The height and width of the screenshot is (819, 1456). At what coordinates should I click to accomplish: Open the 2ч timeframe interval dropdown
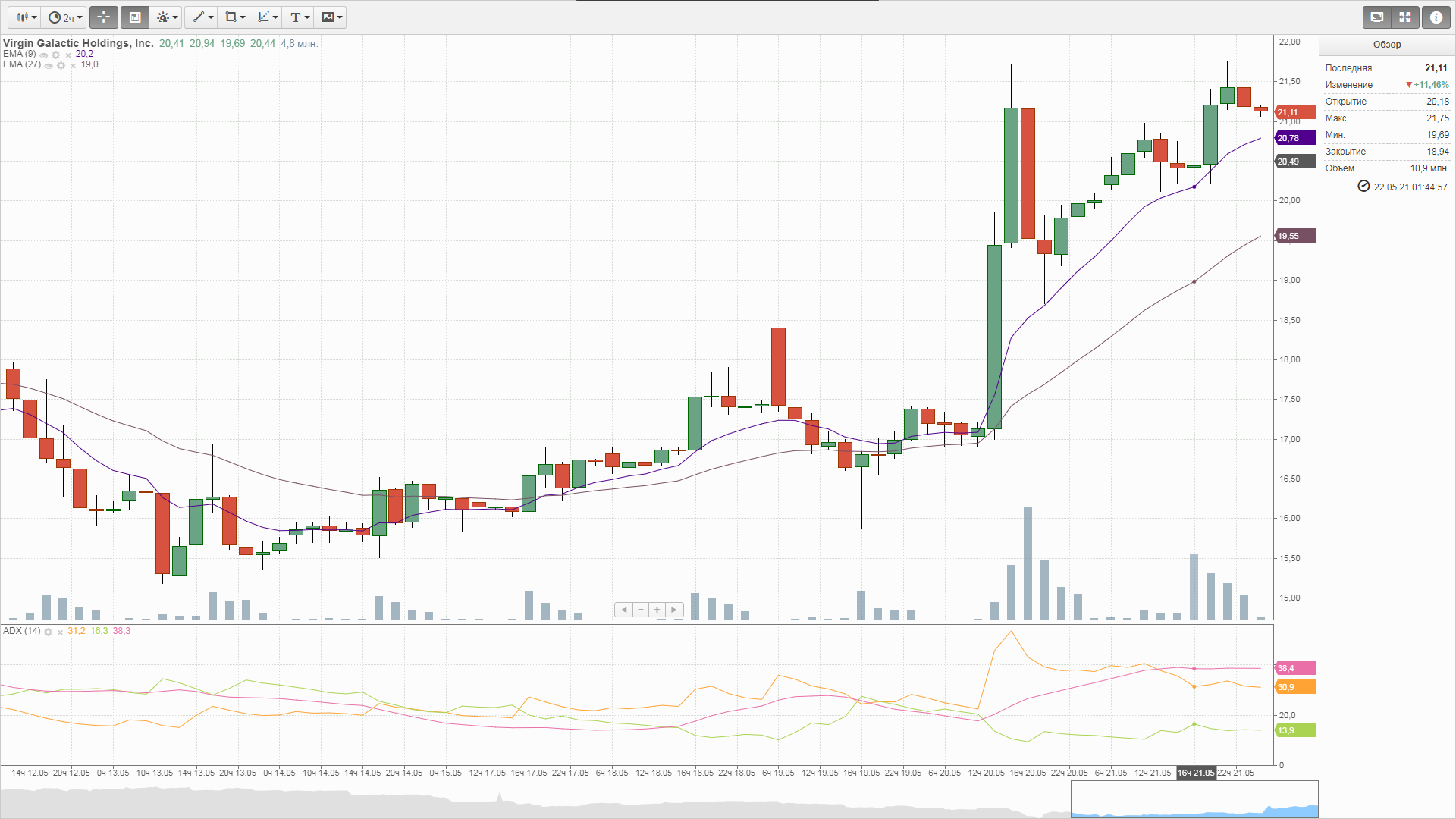(x=65, y=17)
